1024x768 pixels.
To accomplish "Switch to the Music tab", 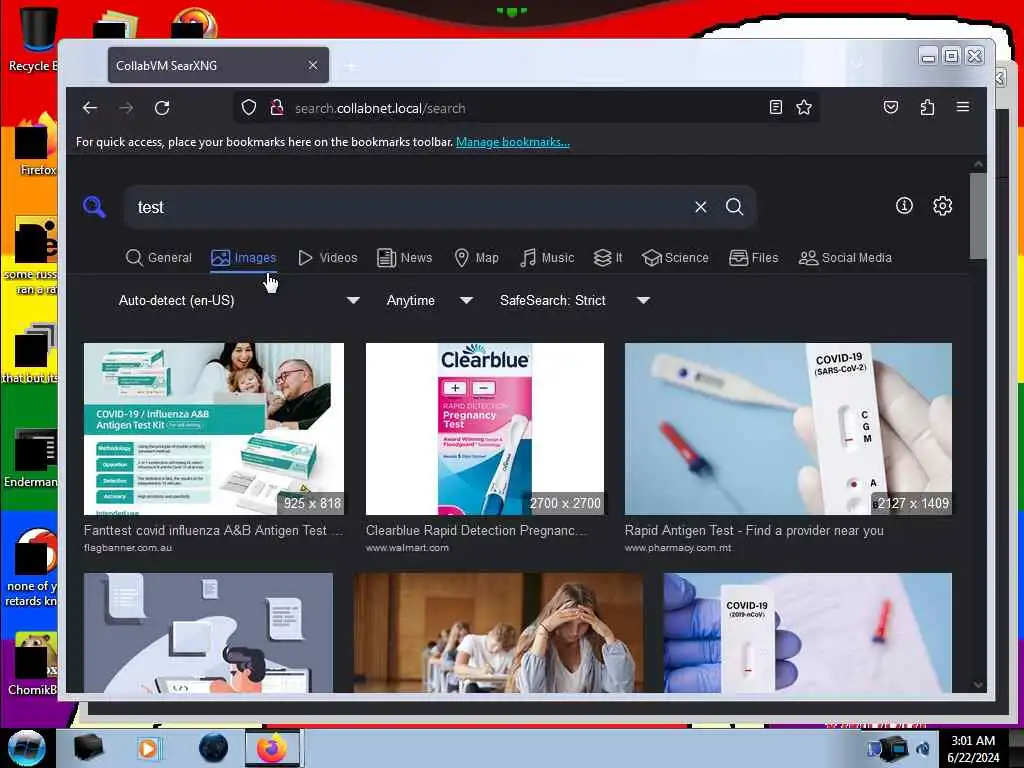I will coord(547,258).
